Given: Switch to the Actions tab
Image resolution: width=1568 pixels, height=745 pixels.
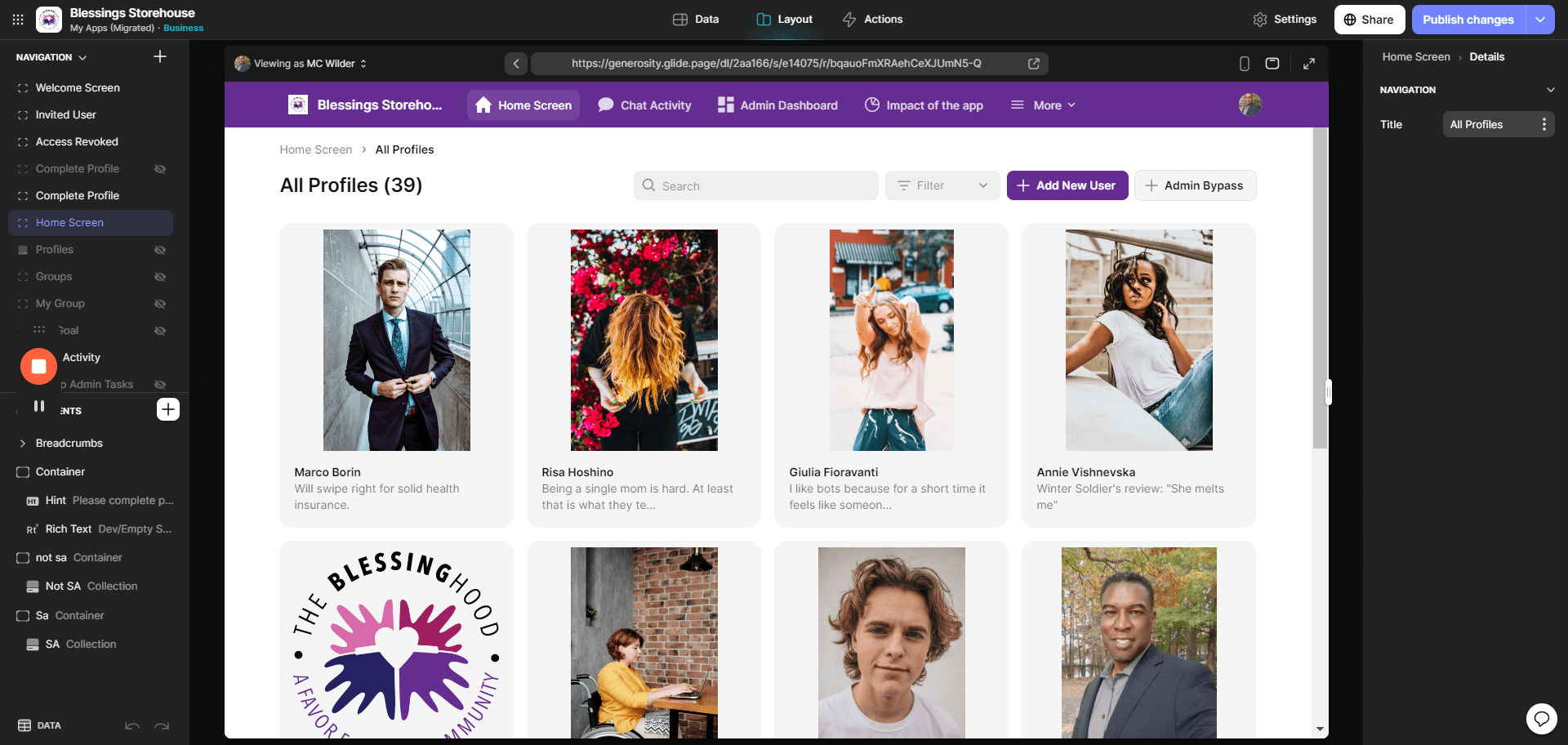Looking at the screenshot, I should click(x=872, y=20).
